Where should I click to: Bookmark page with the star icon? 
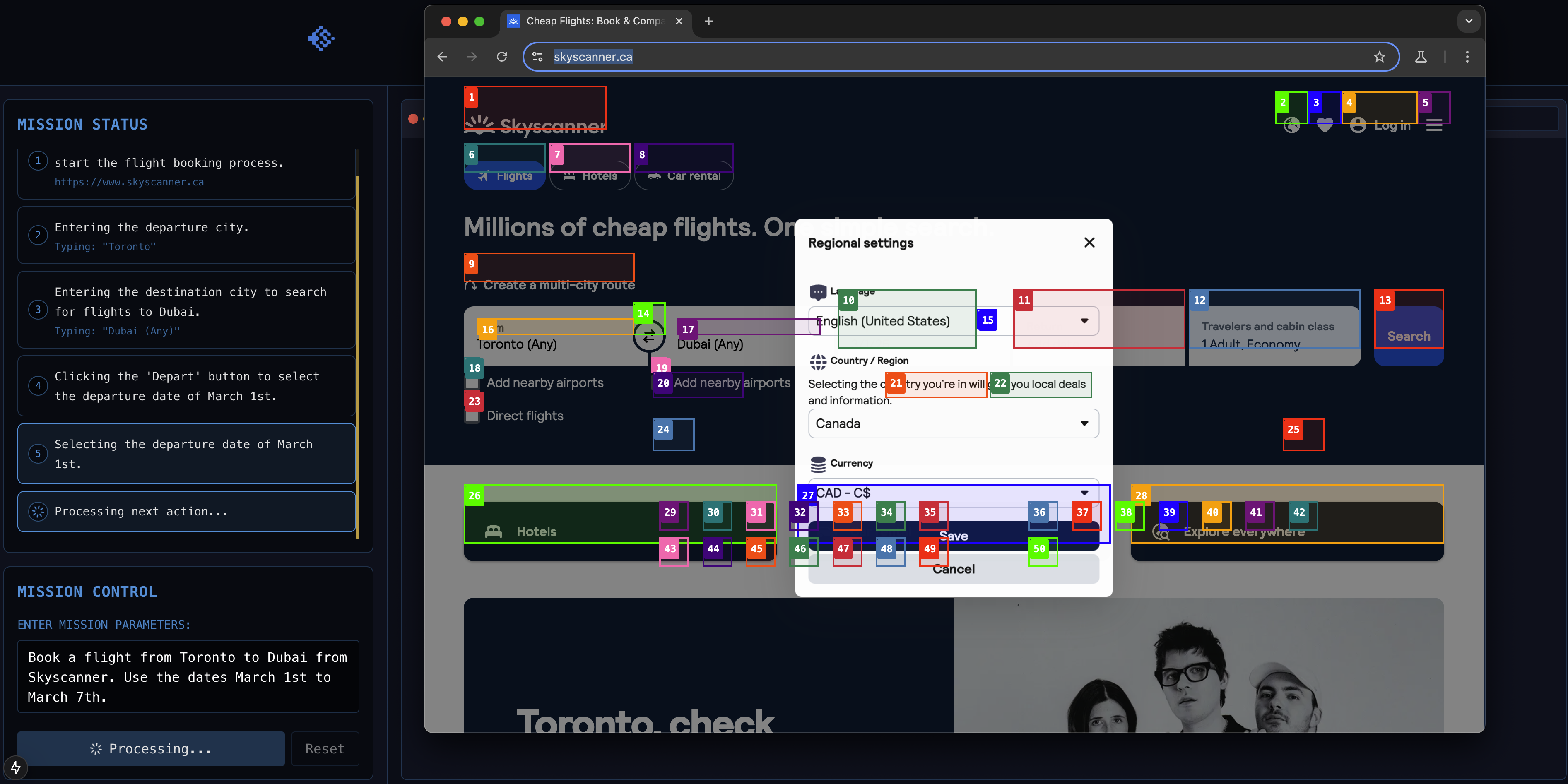click(1379, 57)
